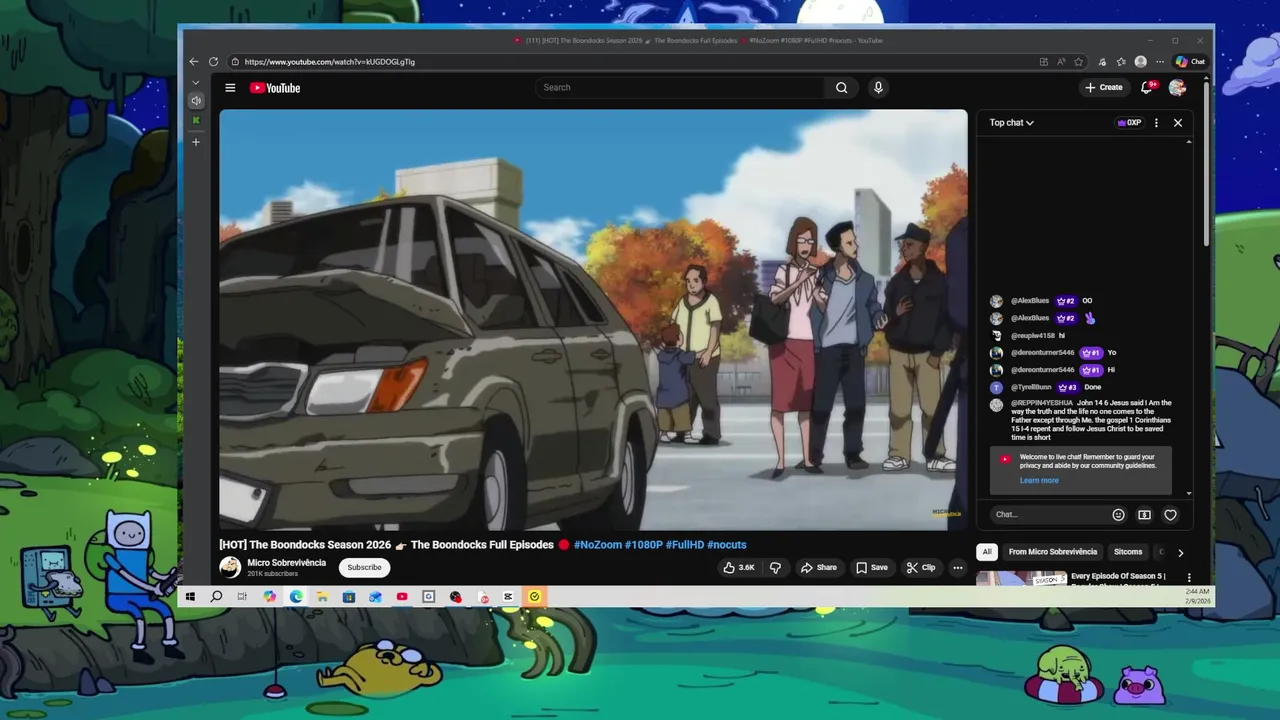This screenshot has width=1280, height=720.
Task: Open Read aloud icon in address bar
Action: point(1061,61)
